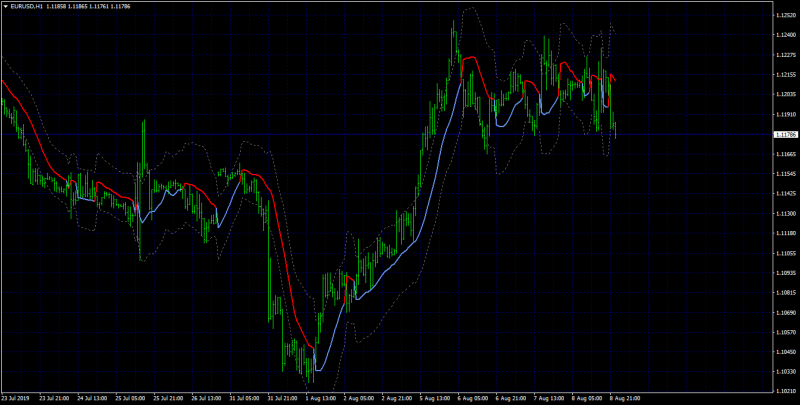The width and height of the screenshot is (800, 405).
Task: Click the highlighted current price label 1.11786
Action: click(x=785, y=135)
